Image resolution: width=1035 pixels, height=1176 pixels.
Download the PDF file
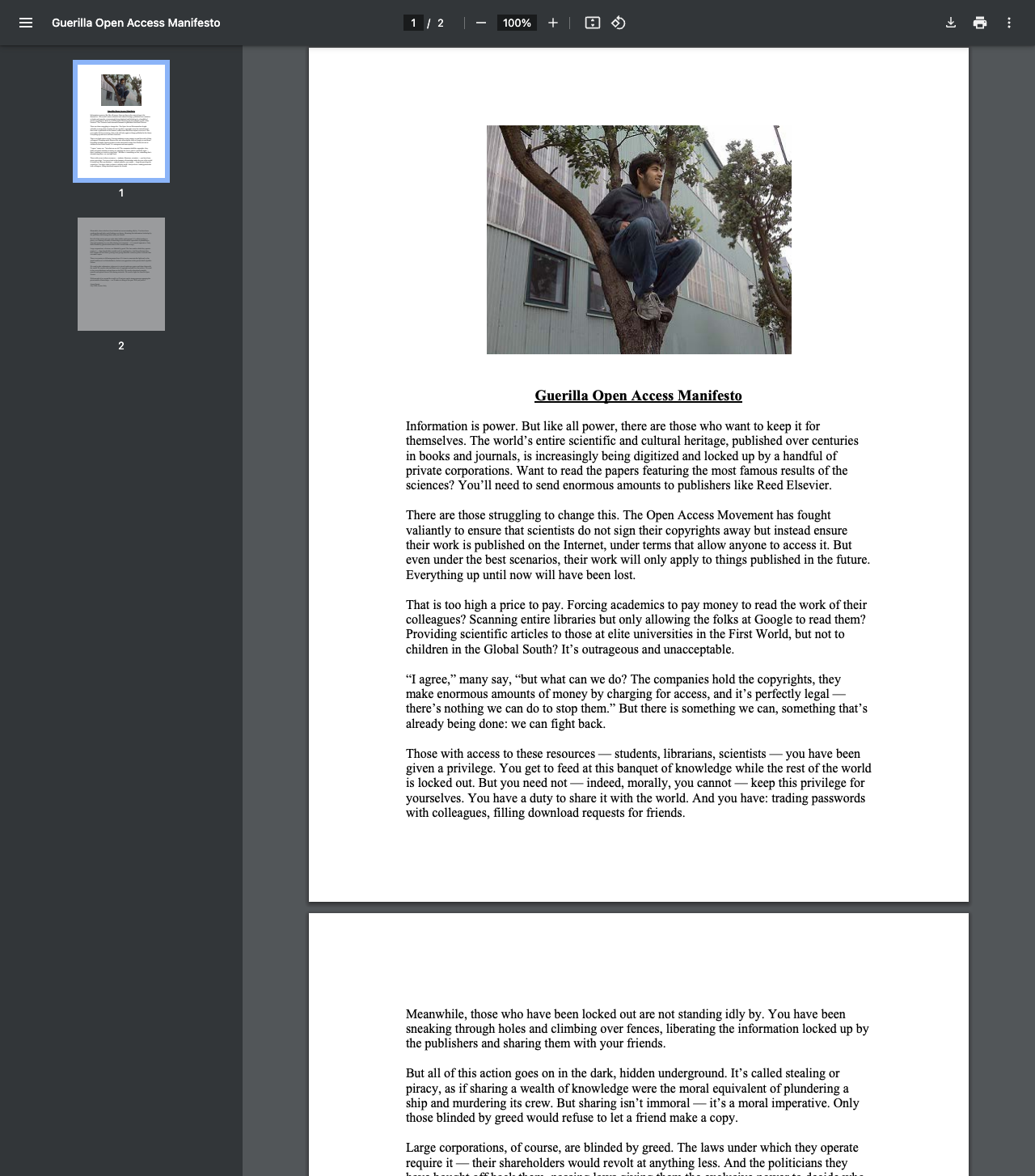tap(951, 23)
